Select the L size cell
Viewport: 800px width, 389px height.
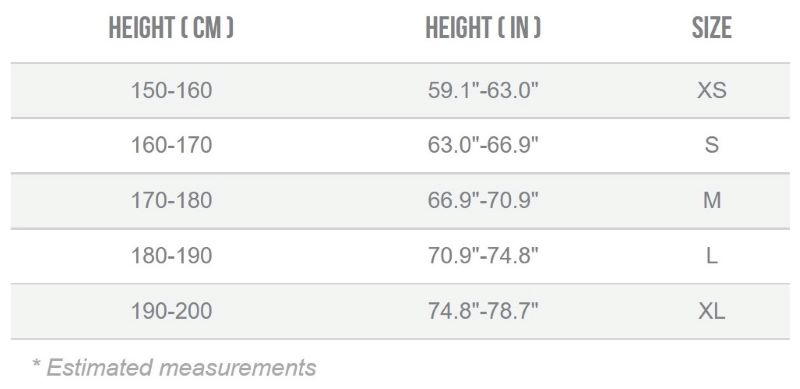[712, 255]
